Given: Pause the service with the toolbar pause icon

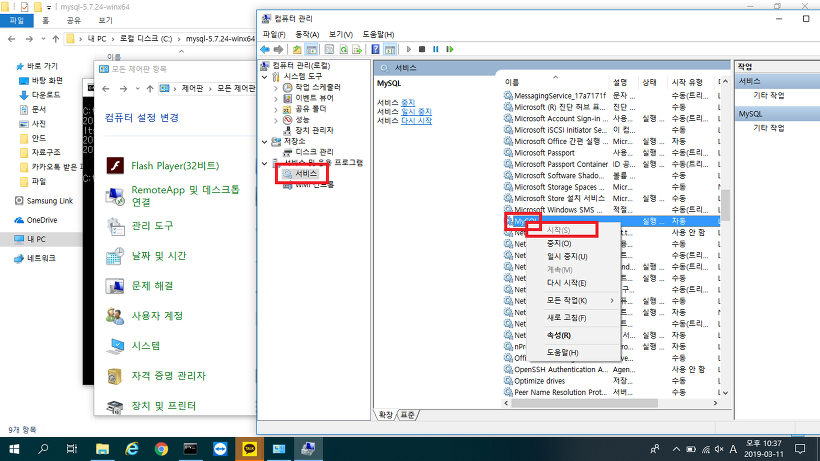Looking at the screenshot, I should [436, 49].
